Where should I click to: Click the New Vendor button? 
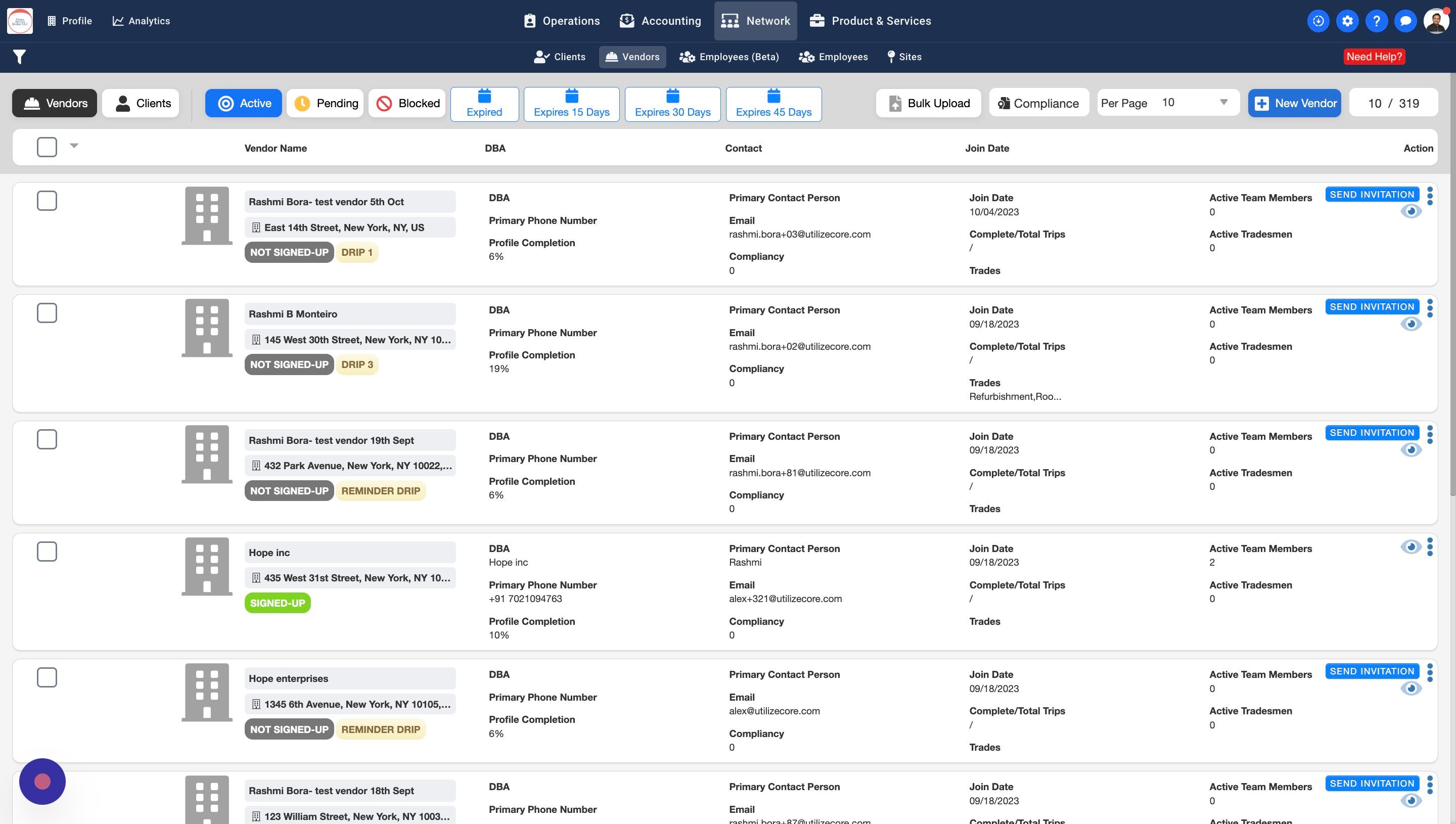tap(1294, 103)
